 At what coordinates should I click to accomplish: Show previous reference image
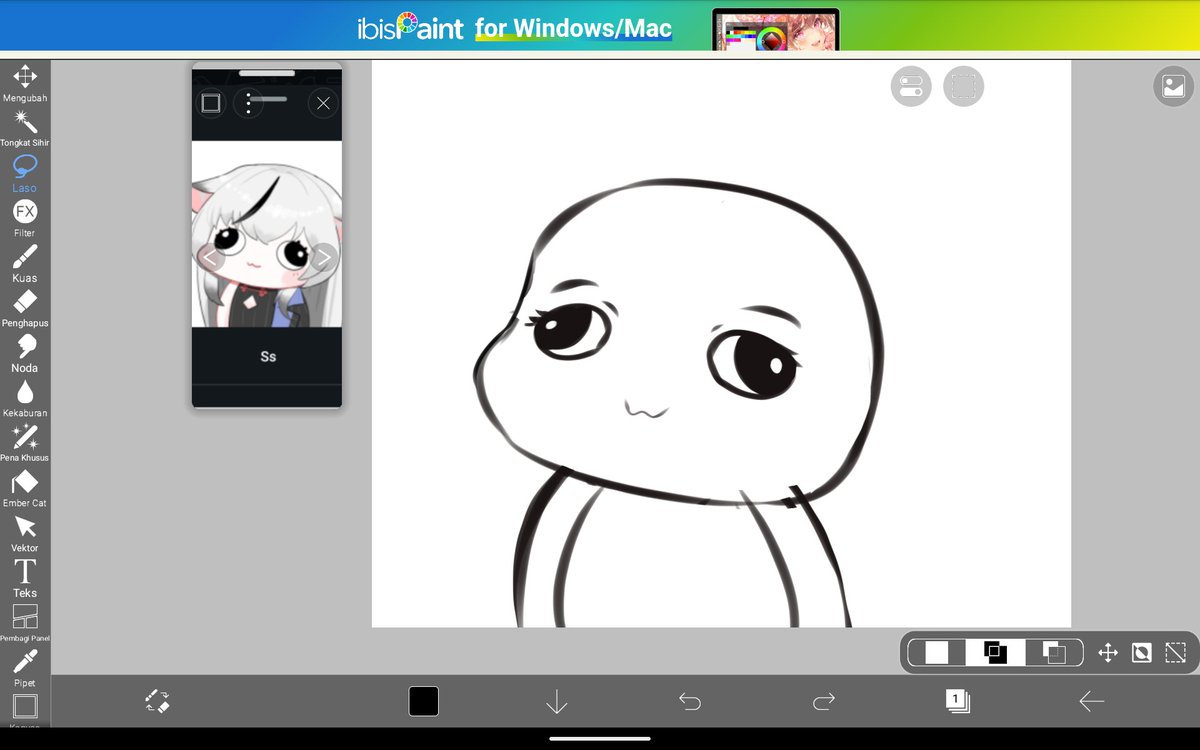pos(210,259)
